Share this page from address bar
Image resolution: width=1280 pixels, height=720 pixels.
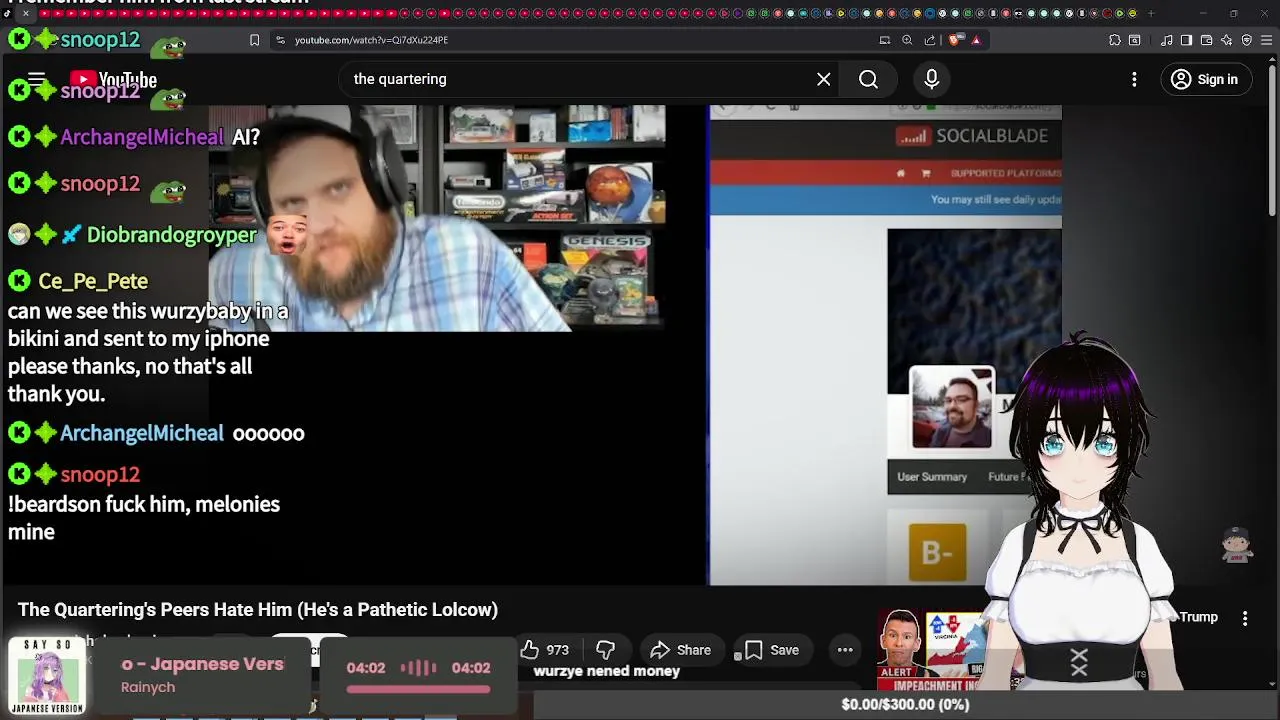[x=930, y=40]
